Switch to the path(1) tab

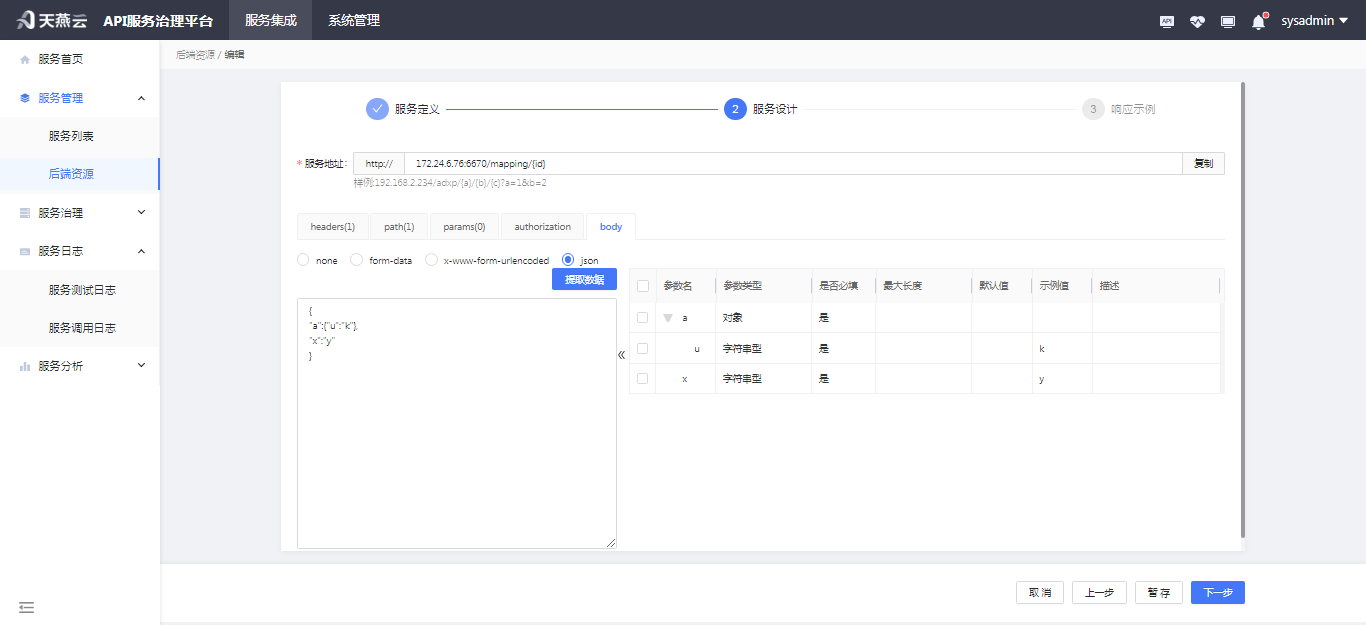pyautogui.click(x=399, y=227)
